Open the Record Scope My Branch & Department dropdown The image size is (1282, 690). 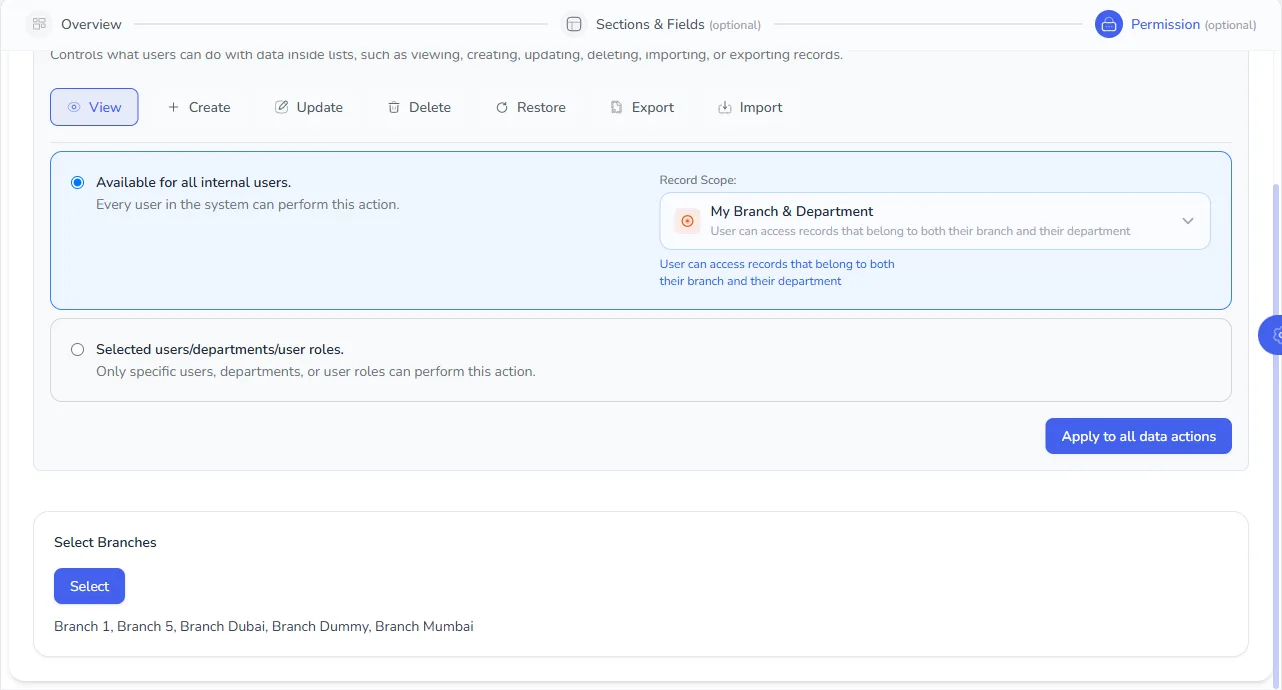(935, 221)
